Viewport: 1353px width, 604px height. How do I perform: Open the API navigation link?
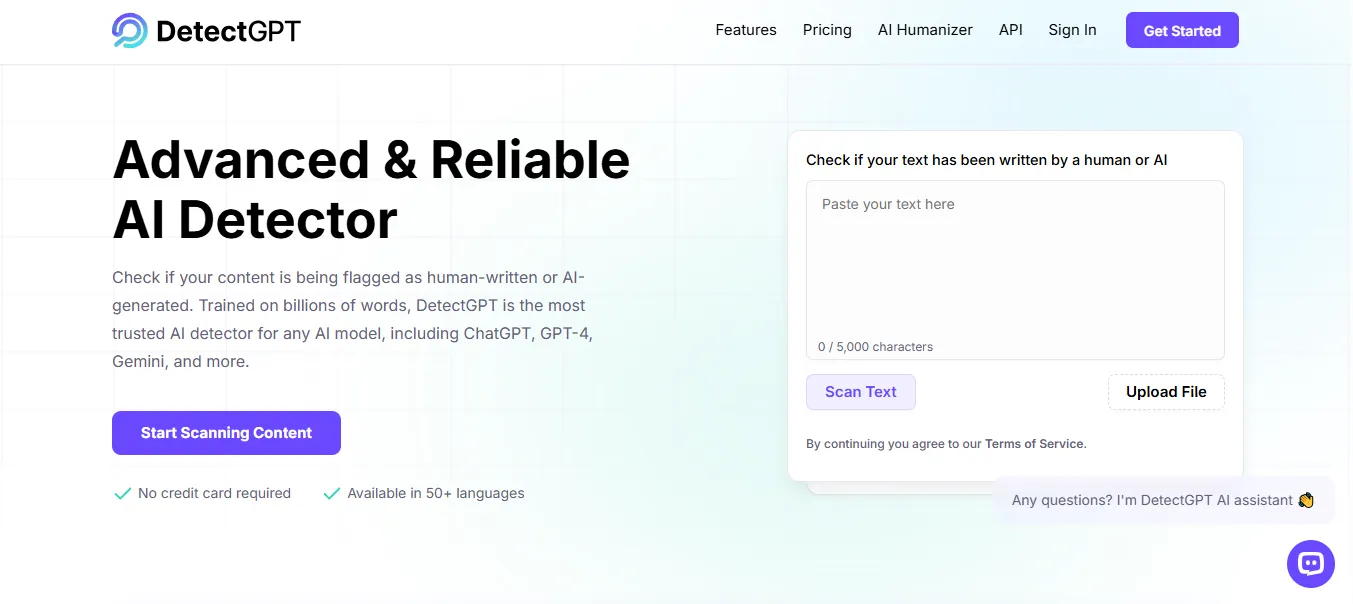tap(1010, 30)
